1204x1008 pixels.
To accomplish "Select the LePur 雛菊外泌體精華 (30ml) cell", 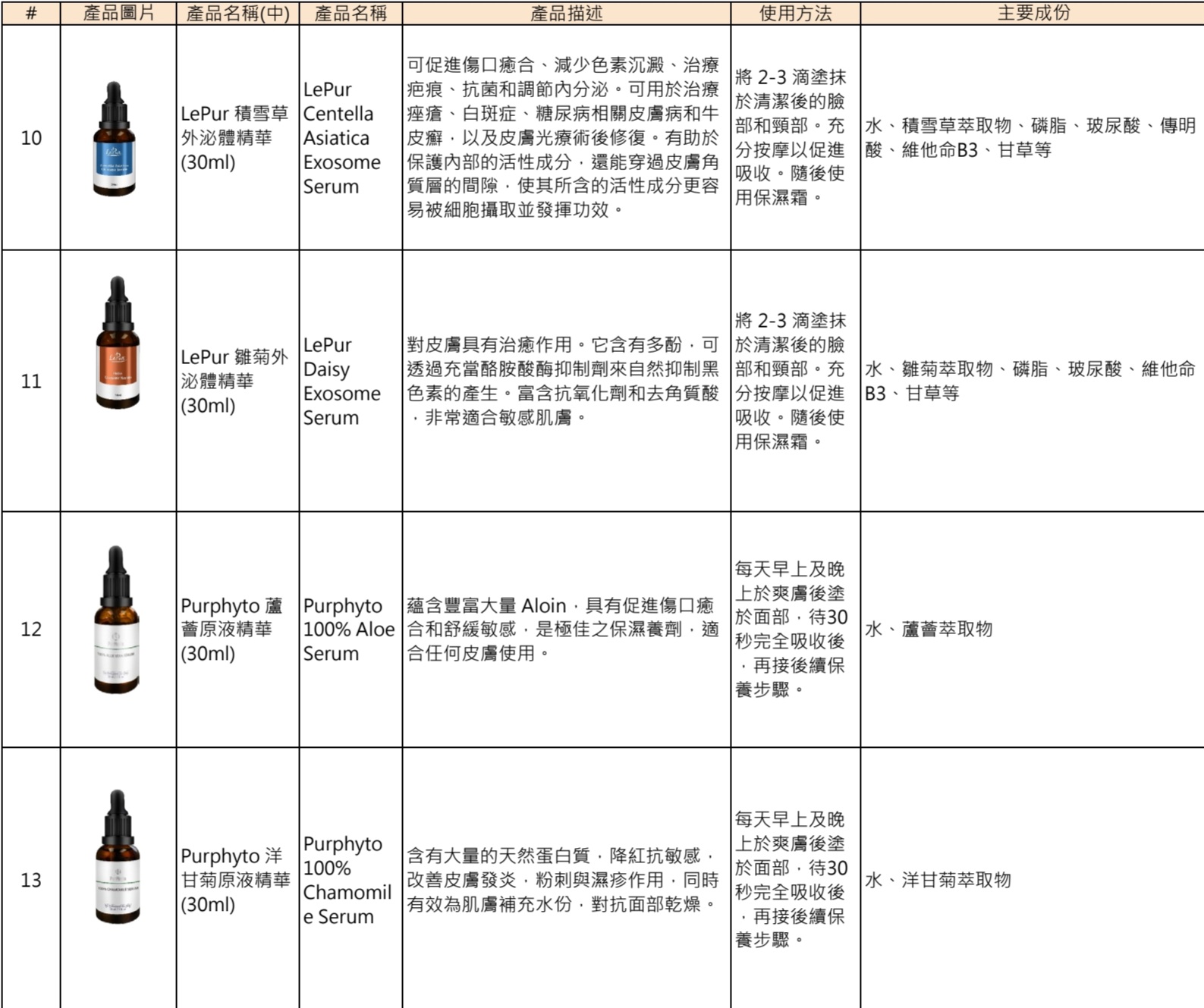I will [x=237, y=381].
